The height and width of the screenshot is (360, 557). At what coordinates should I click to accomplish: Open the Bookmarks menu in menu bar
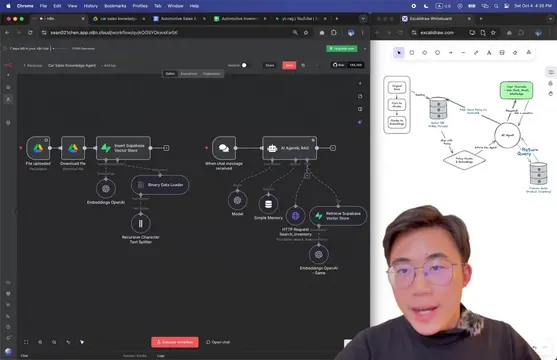point(115,6)
